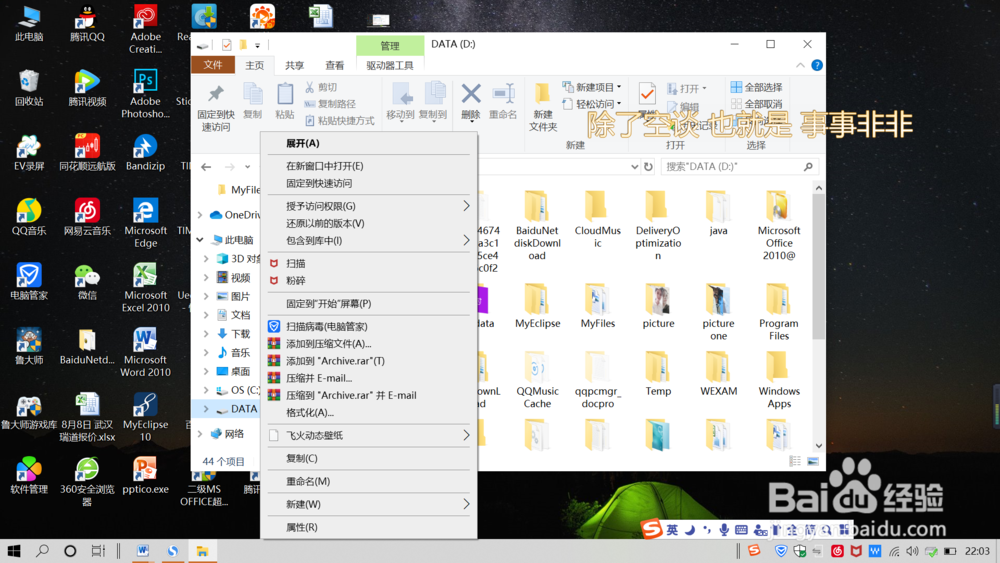
Task: Select the Adobe Photoshop desktop icon
Action: (x=145, y=94)
